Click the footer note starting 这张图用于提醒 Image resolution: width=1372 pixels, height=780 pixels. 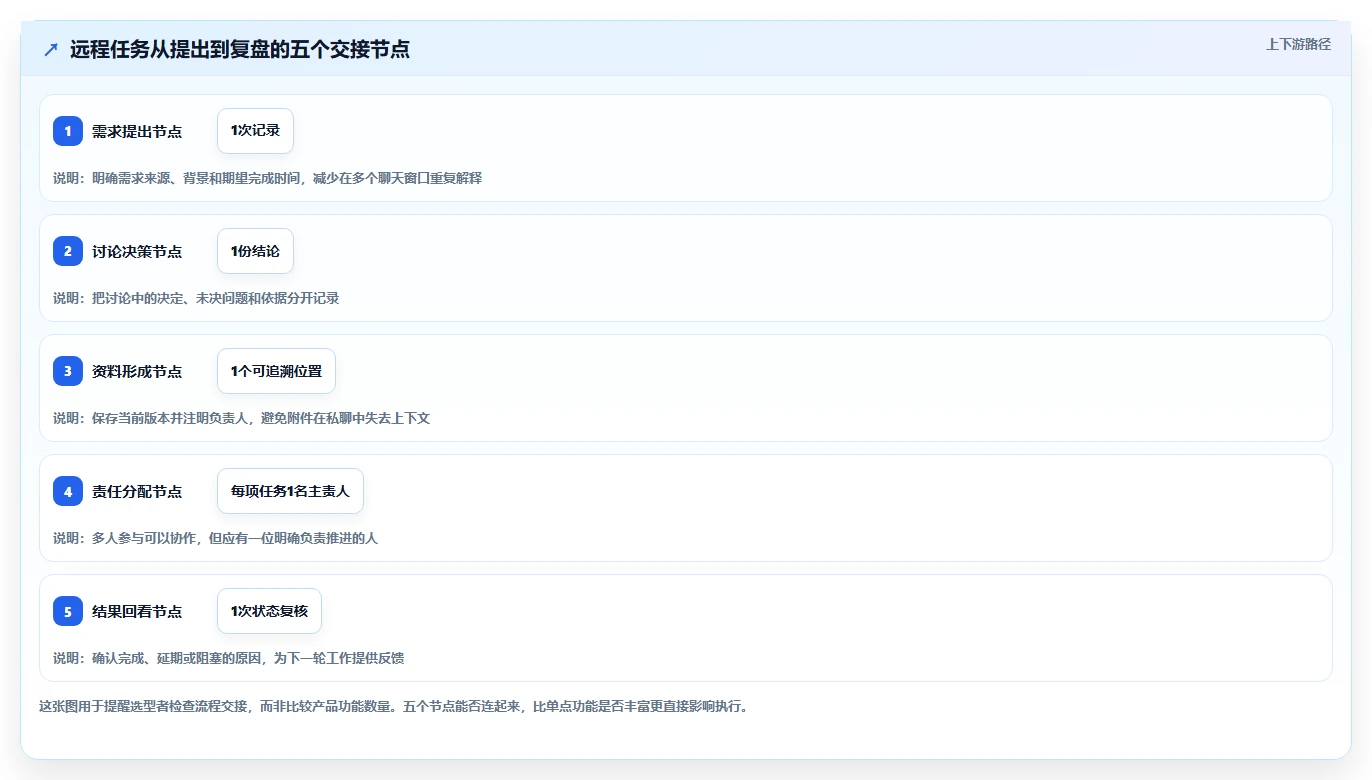pyautogui.click(x=393, y=706)
